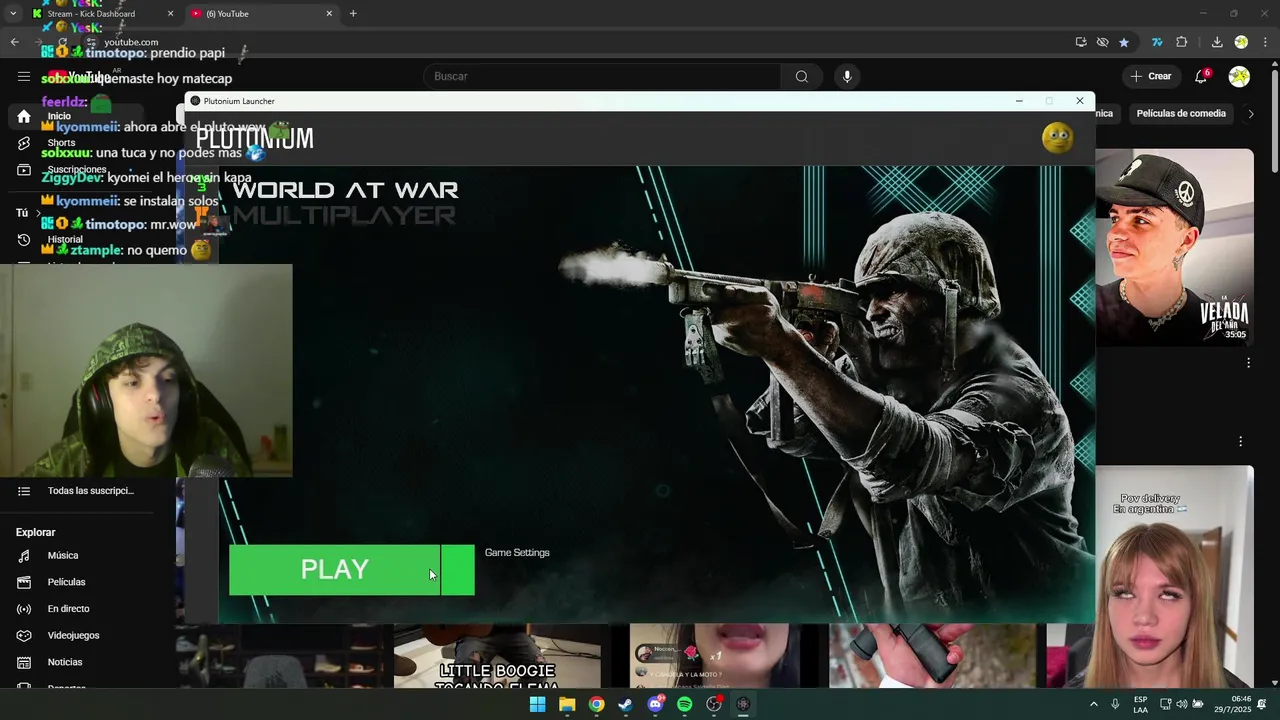Go to YouTube Inicio home icon
This screenshot has width=1280, height=720.
[x=24, y=117]
